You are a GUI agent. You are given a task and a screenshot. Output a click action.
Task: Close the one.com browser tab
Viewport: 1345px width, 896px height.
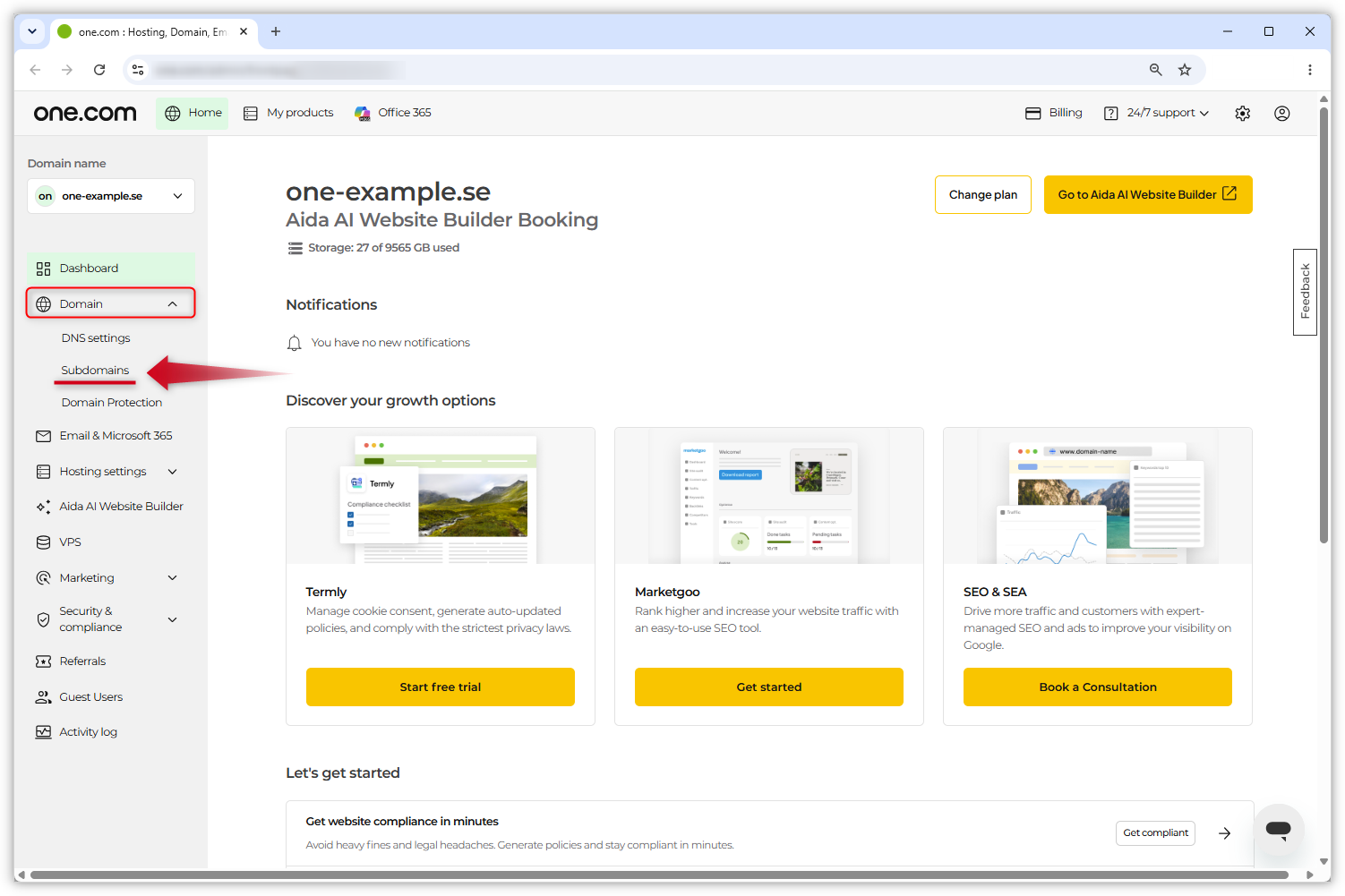(244, 31)
